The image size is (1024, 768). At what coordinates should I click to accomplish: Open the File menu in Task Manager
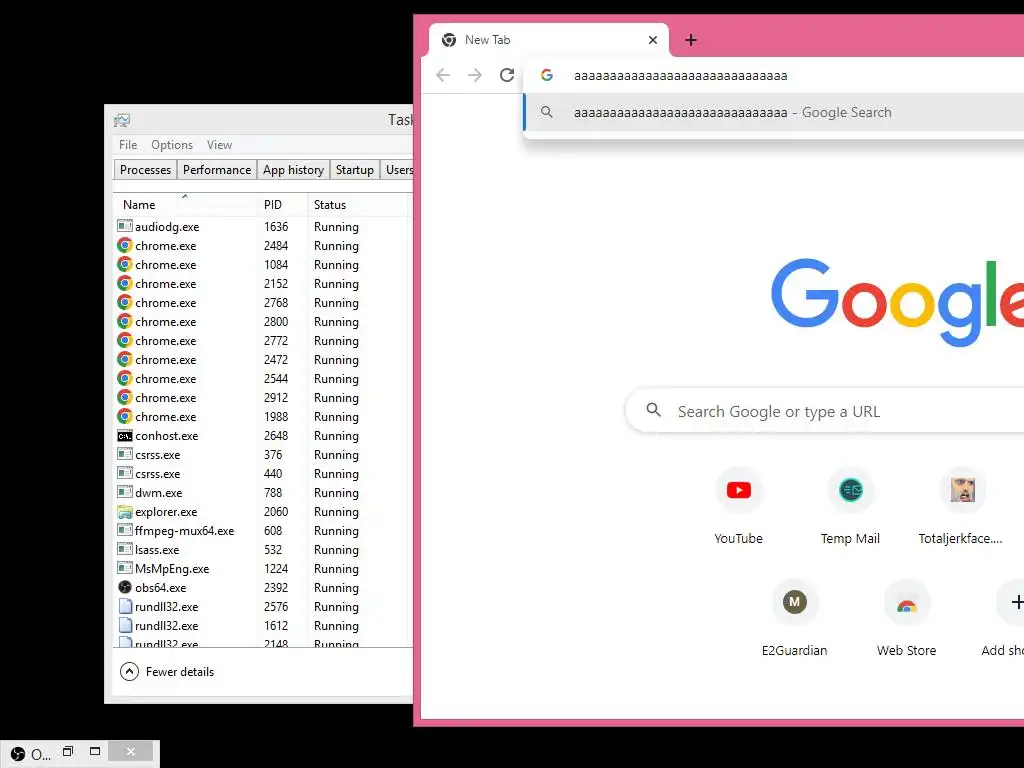pos(128,145)
